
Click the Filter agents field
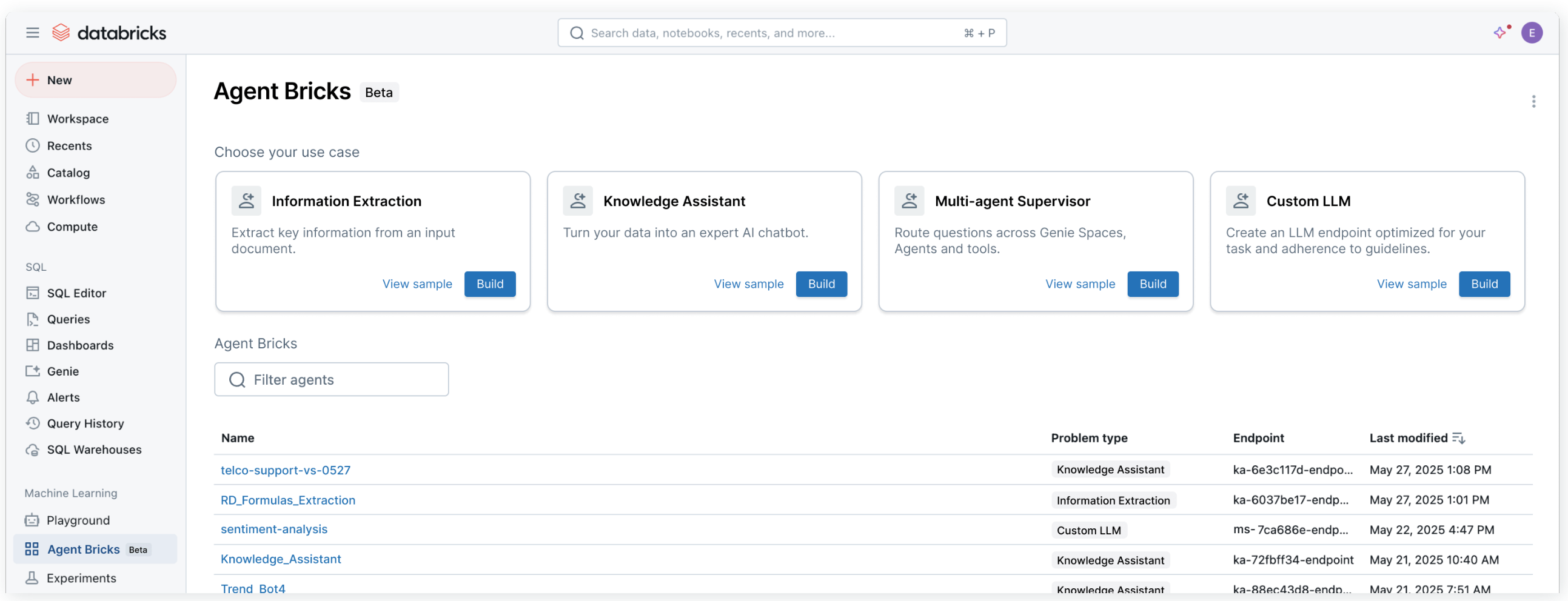coord(332,380)
